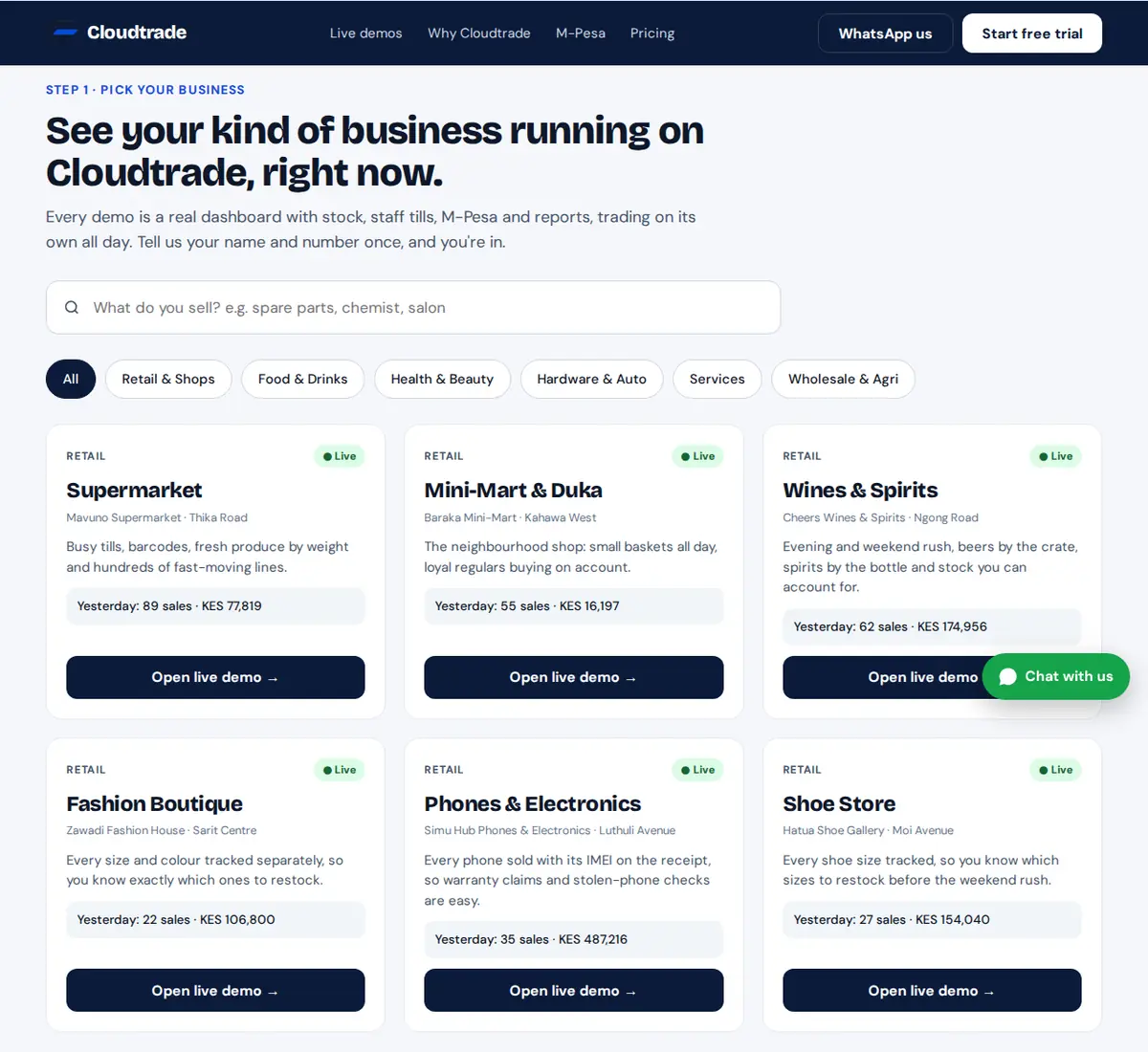
Task: Filter by Services category
Action: 717,379
